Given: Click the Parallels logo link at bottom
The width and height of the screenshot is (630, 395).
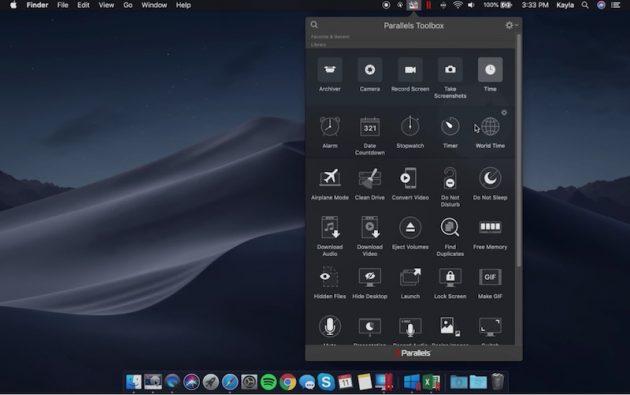Looking at the screenshot, I should (x=413, y=353).
